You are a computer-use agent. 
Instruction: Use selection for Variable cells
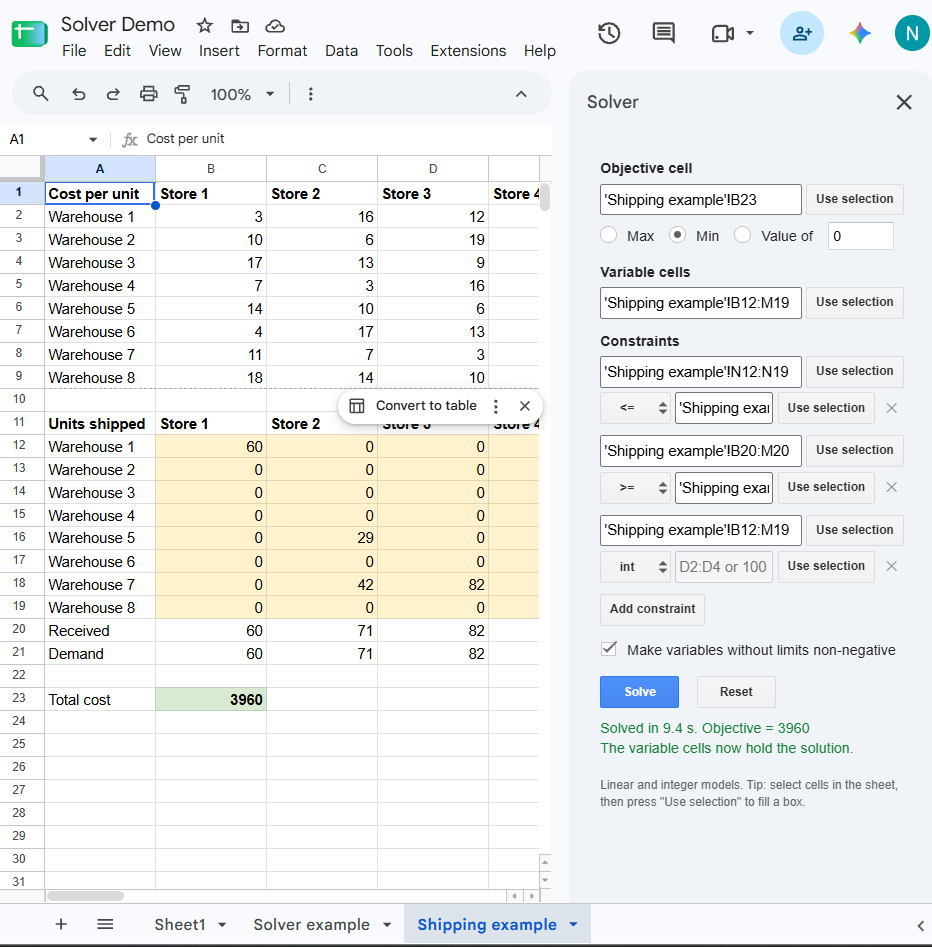click(x=855, y=302)
